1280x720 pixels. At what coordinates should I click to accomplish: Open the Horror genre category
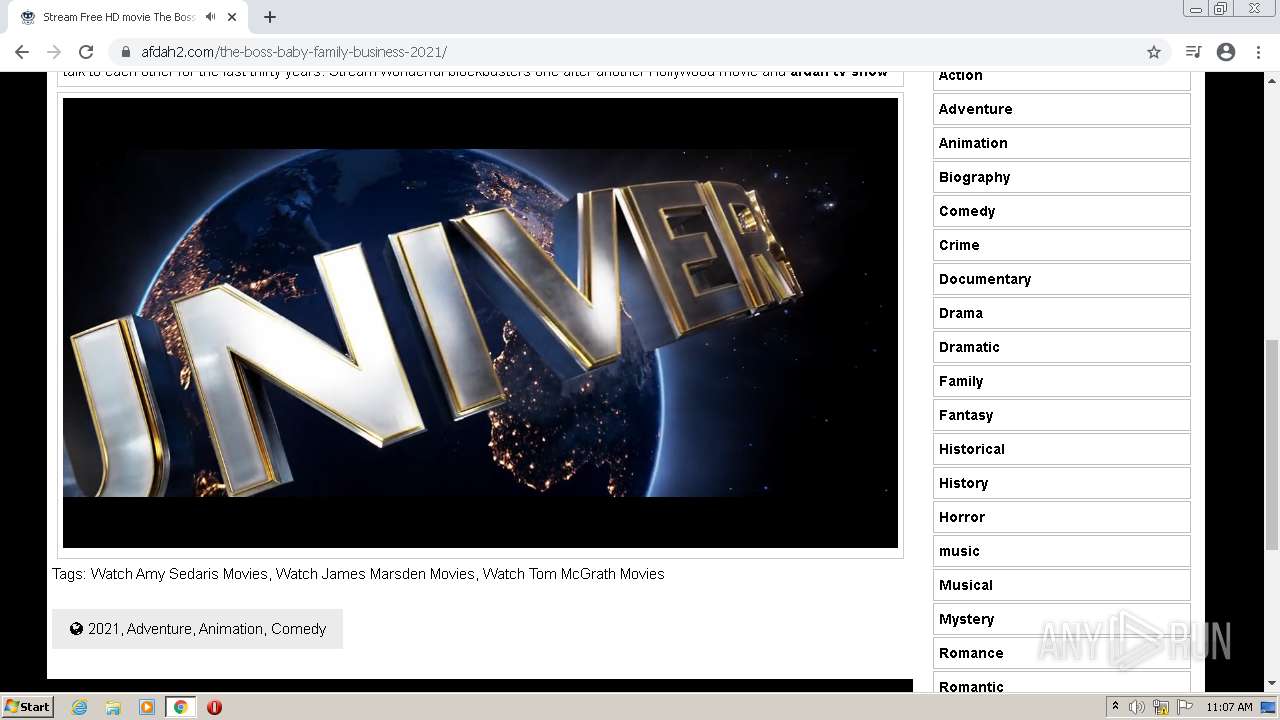tap(1061, 517)
